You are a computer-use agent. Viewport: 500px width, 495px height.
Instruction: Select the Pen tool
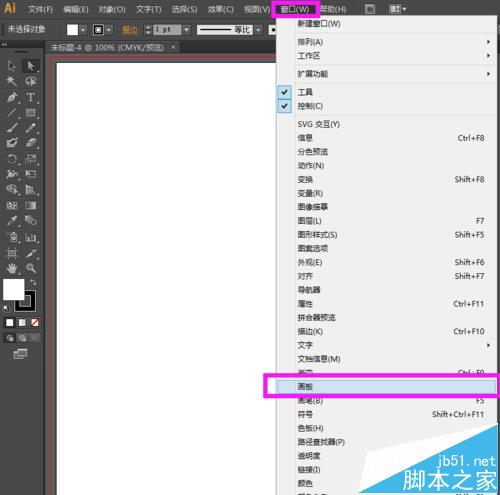pyautogui.click(x=12, y=97)
